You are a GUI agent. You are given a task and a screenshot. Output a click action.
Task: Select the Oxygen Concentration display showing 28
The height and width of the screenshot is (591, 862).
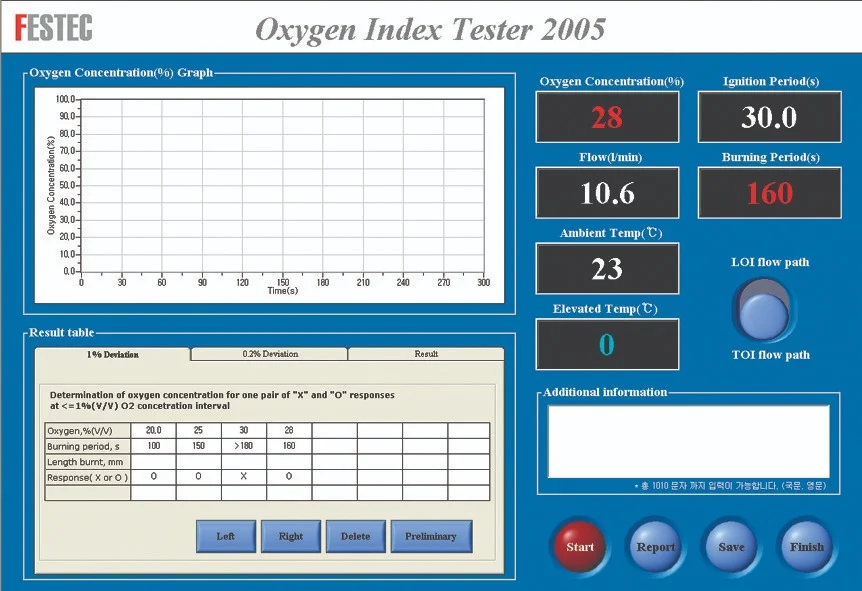(x=607, y=117)
